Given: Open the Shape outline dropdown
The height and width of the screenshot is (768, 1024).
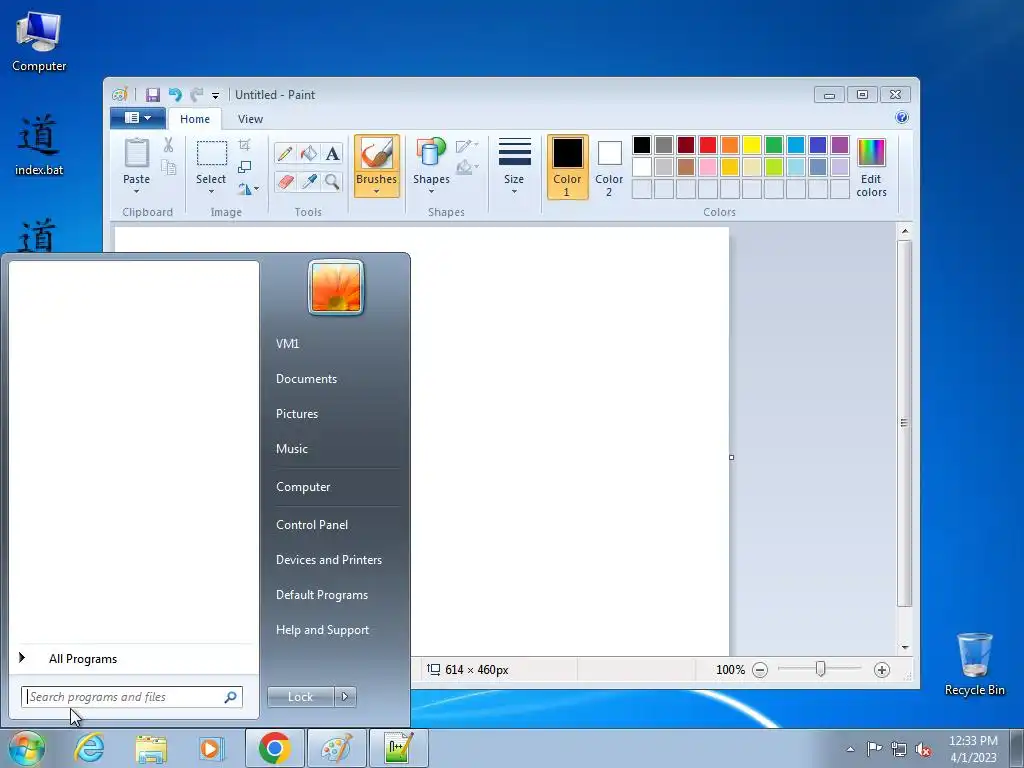Looking at the screenshot, I should point(467,145).
